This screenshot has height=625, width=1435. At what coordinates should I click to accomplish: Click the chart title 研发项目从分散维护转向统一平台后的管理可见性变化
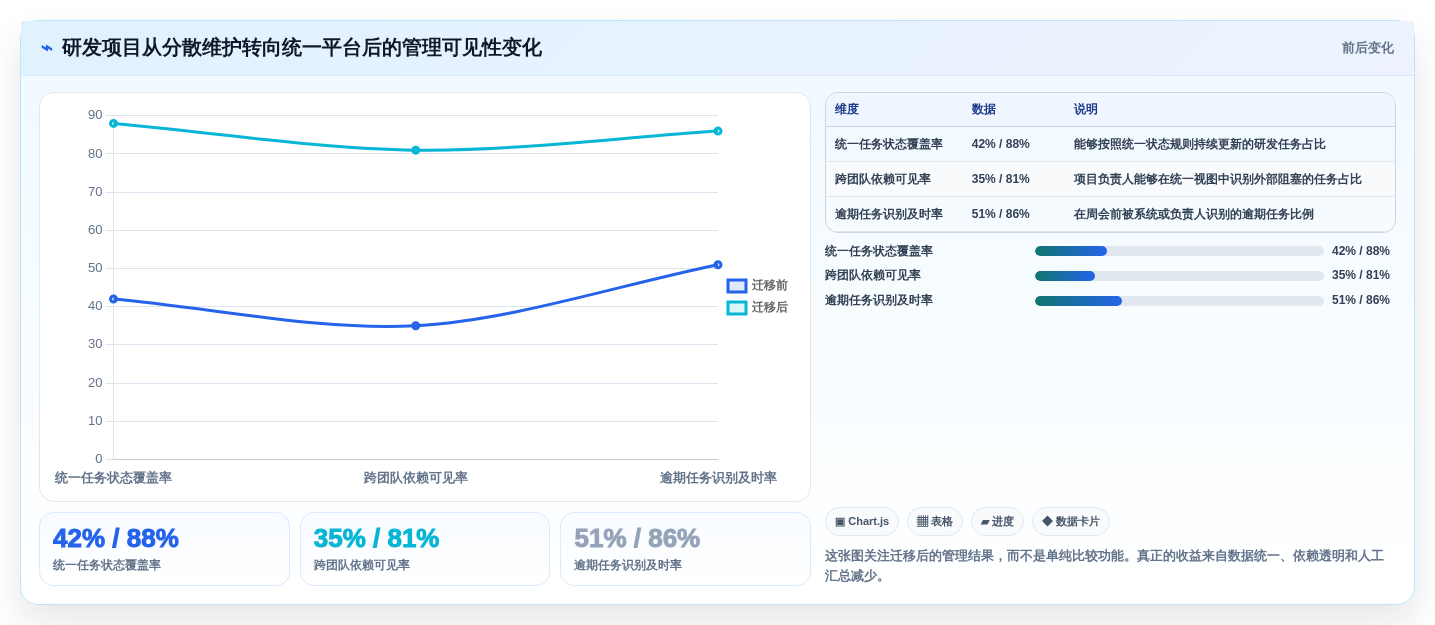[302, 48]
